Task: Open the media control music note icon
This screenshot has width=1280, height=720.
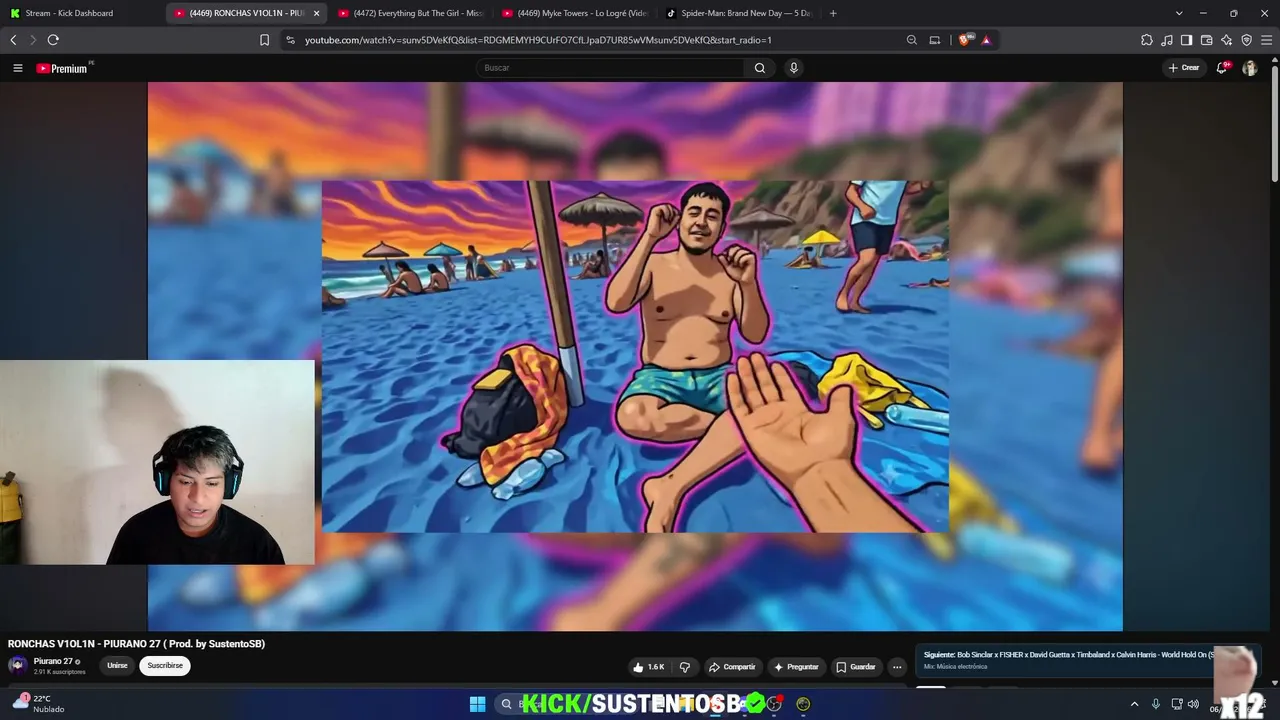Action: tap(1167, 40)
